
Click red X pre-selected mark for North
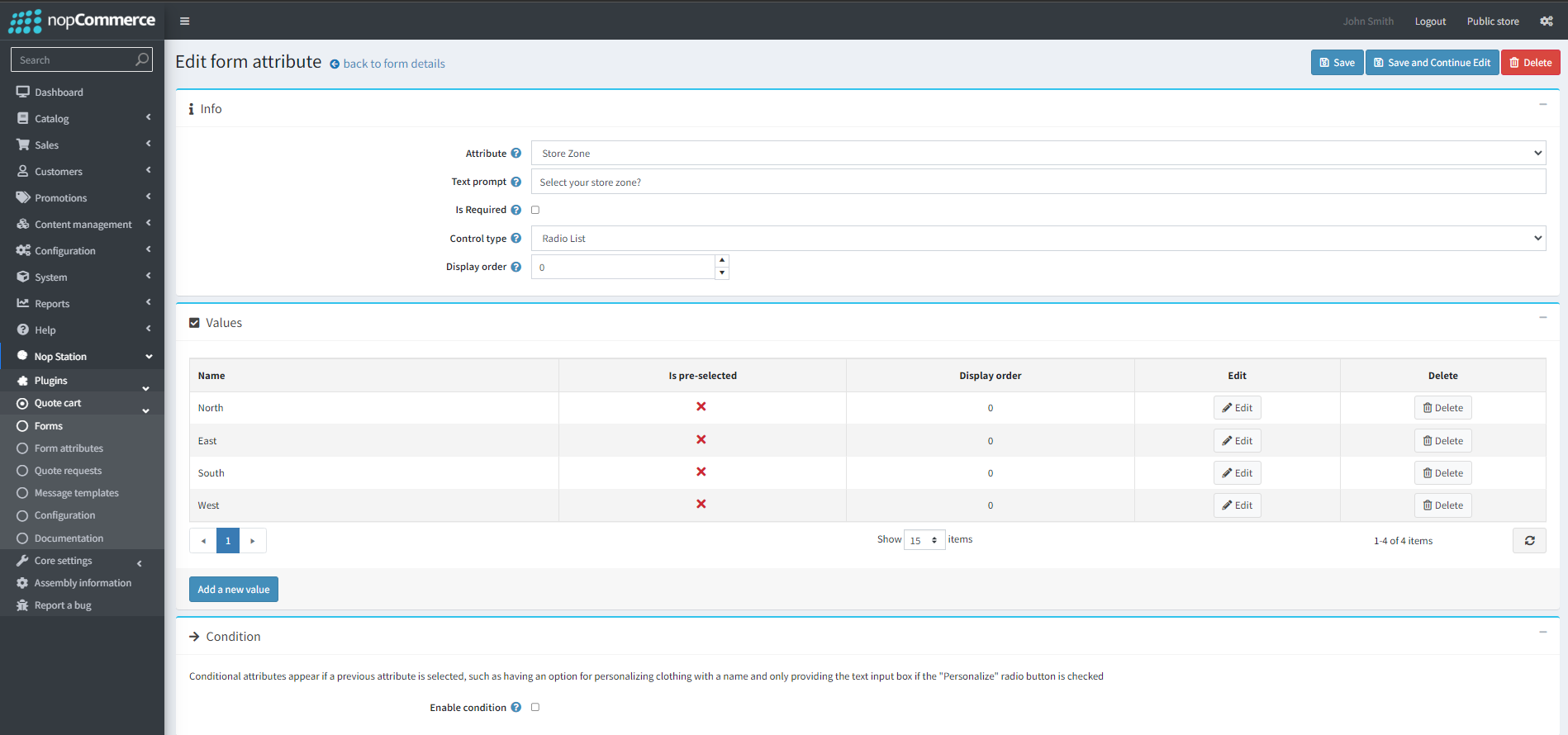click(x=701, y=406)
